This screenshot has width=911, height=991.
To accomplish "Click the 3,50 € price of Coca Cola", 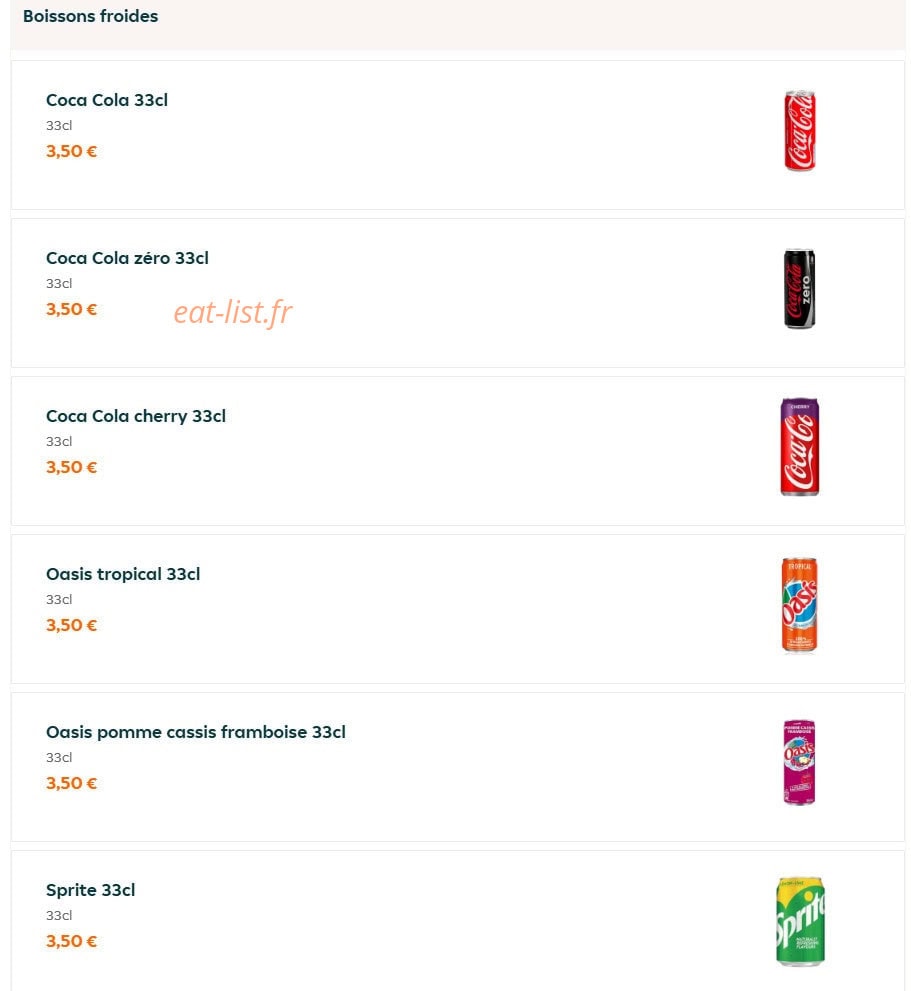I will [71, 151].
